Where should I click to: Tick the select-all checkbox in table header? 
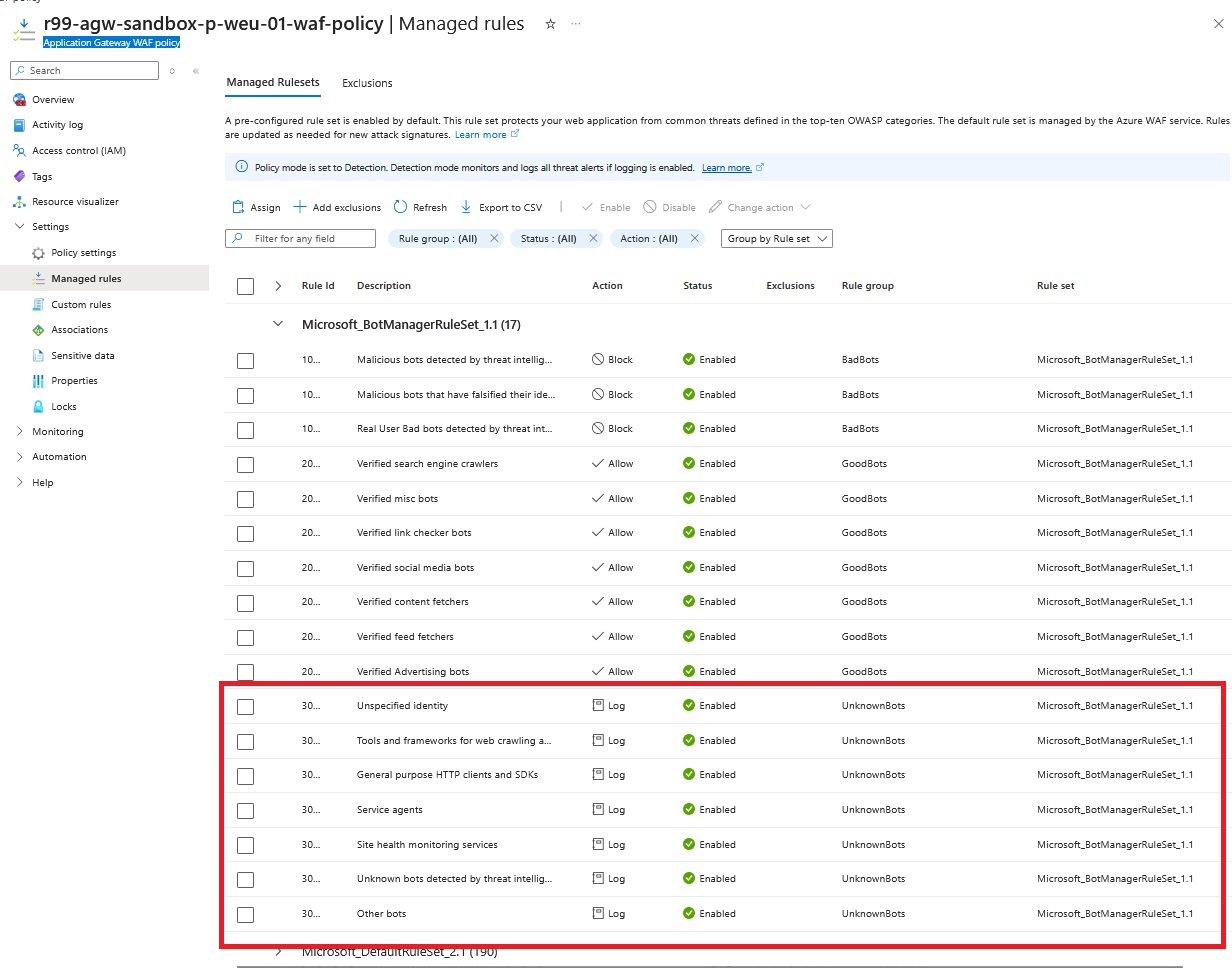tap(245, 286)
